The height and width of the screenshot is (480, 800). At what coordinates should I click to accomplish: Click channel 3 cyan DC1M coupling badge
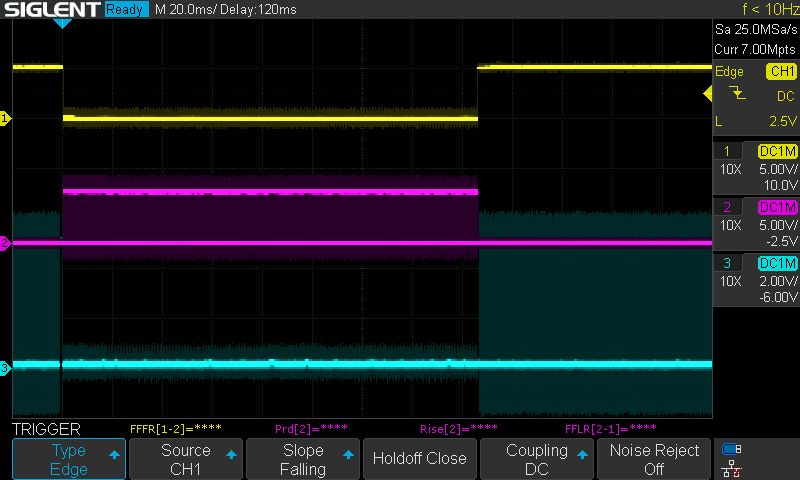(778, 263)
